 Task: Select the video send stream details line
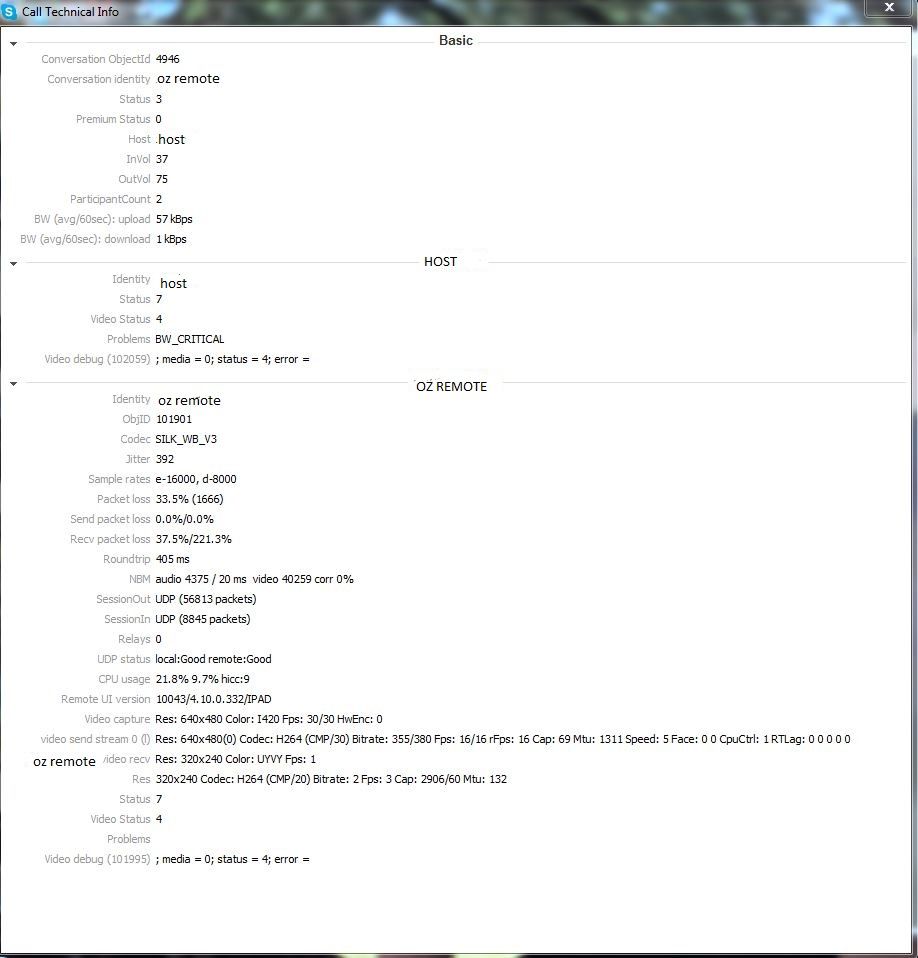503,739
